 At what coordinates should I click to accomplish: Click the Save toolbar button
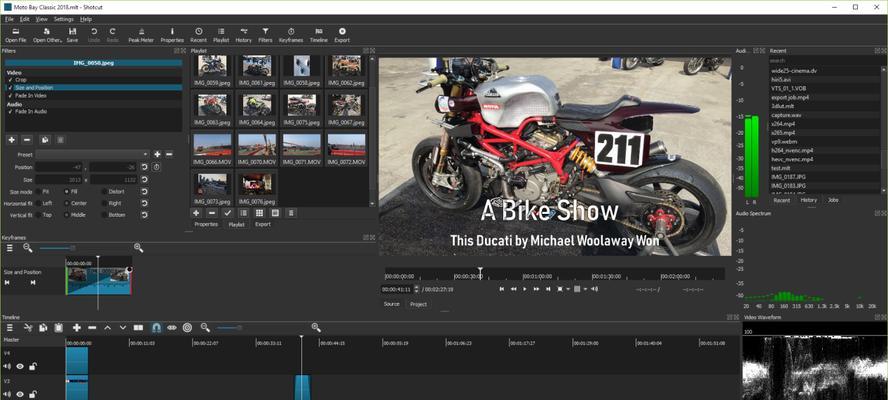72,35
